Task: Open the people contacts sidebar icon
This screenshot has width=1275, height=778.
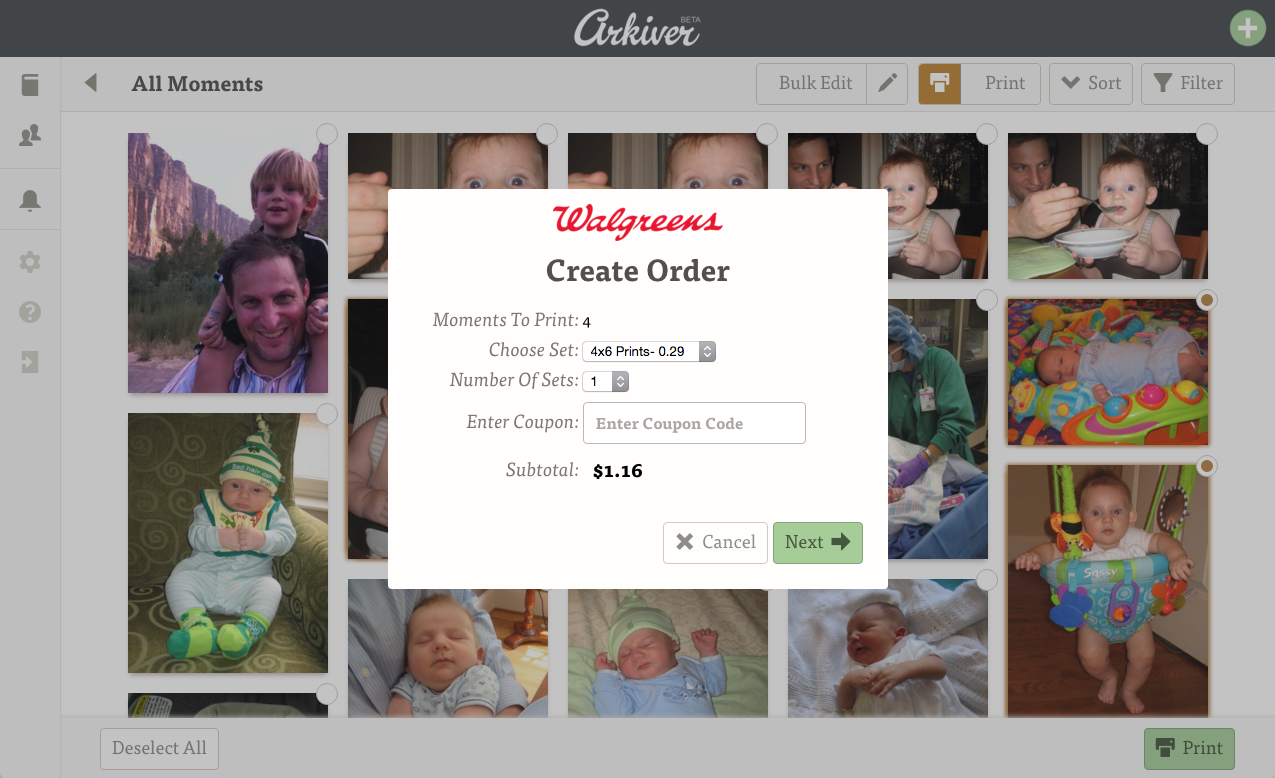Action: coord(30,135)
